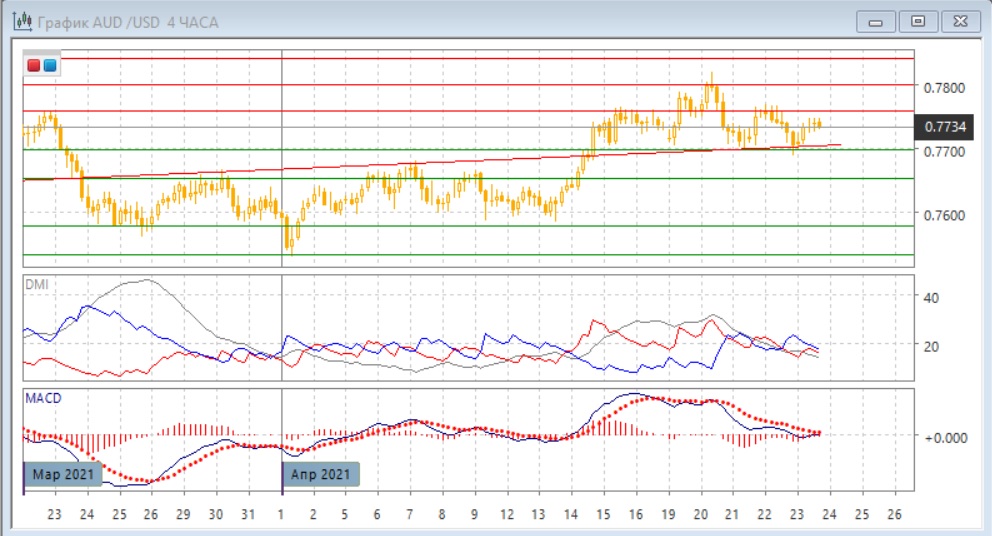Select the DMI indicator label
This screenshot has height=536, width=992.
[x=36, y=285]
